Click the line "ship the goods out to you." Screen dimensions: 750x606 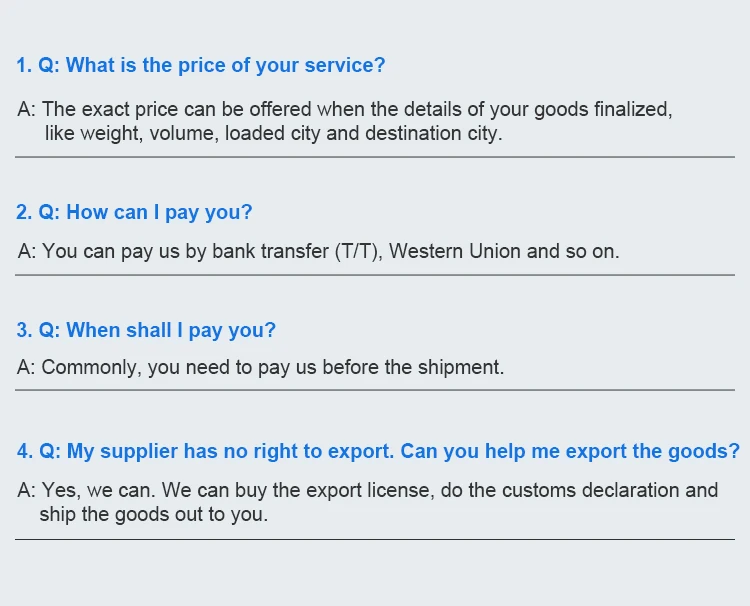pyautogui.click(x=154, y=515)
